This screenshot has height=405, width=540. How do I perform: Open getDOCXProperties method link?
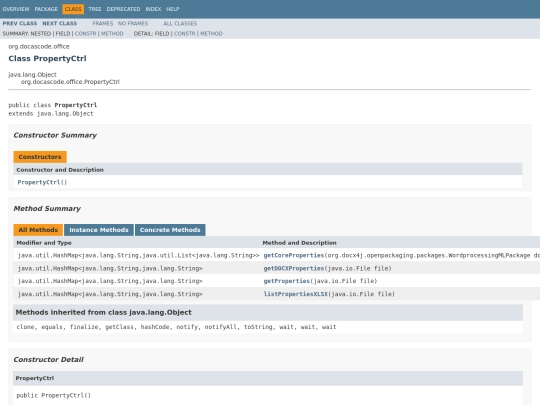pyautogui.click(x=294, y=268)
